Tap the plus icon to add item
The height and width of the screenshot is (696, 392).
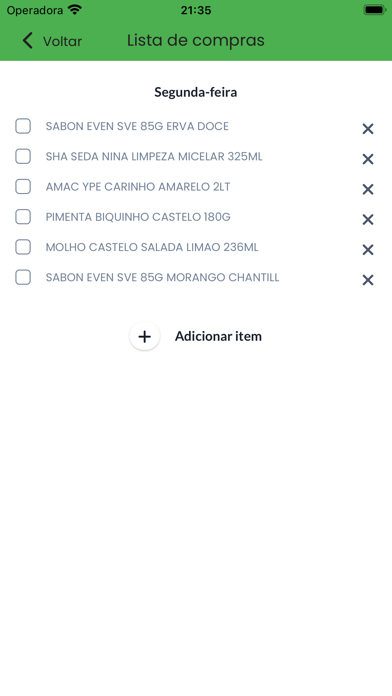[x=144, y=336]
